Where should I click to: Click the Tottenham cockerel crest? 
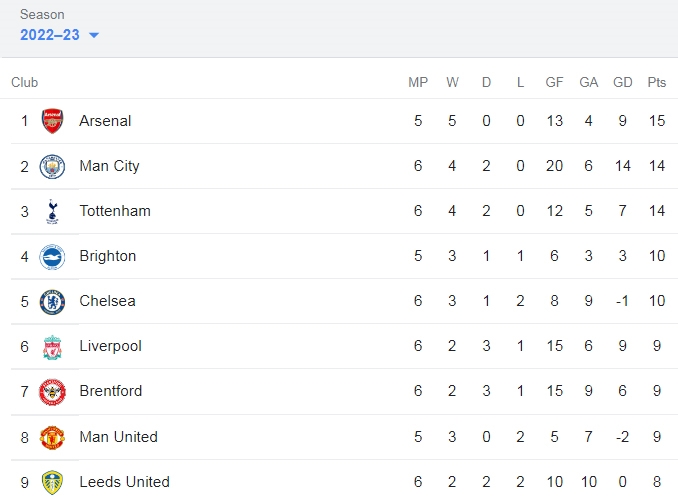(52, 212)
